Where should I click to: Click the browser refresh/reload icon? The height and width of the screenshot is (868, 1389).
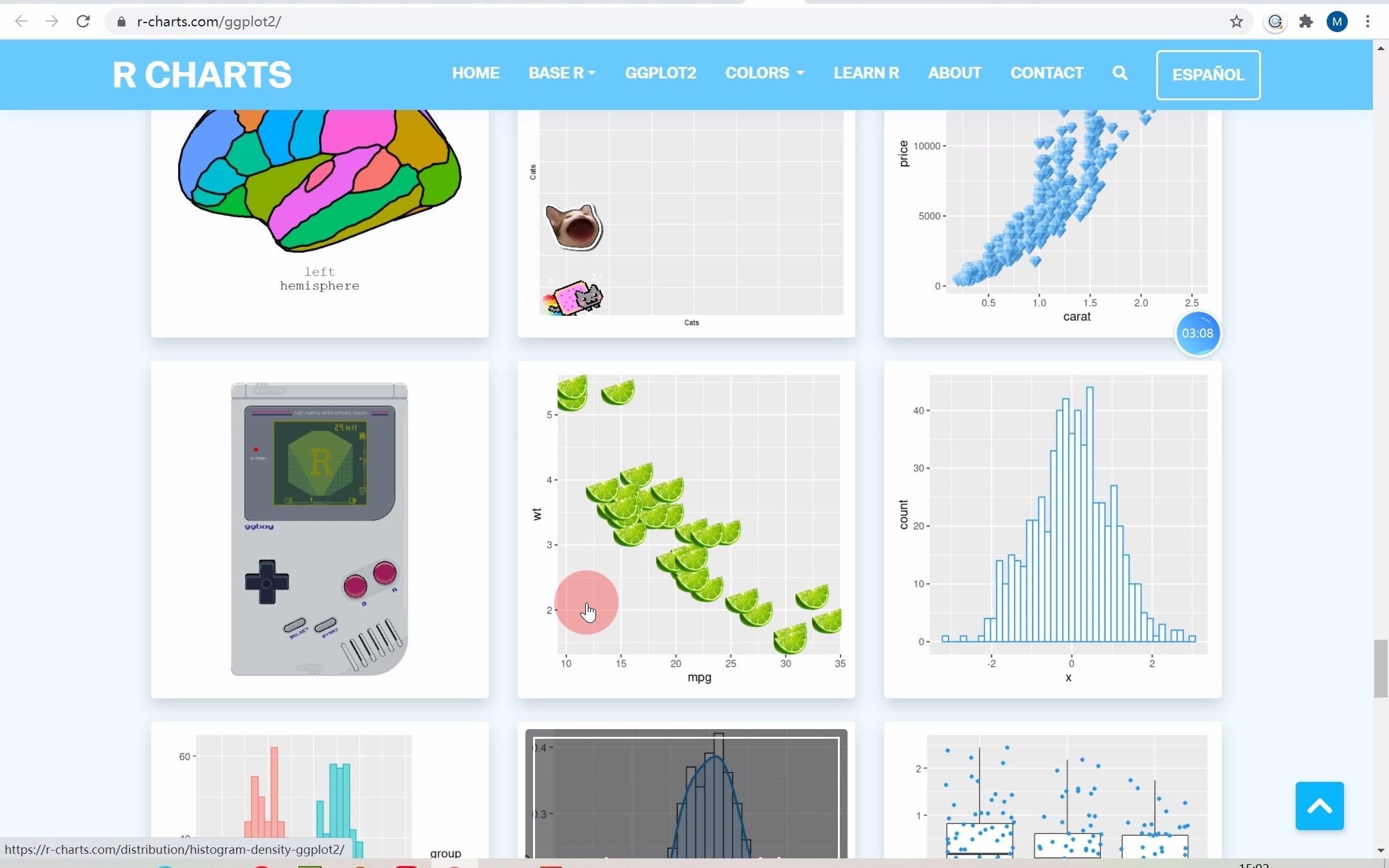pos(84,21)
